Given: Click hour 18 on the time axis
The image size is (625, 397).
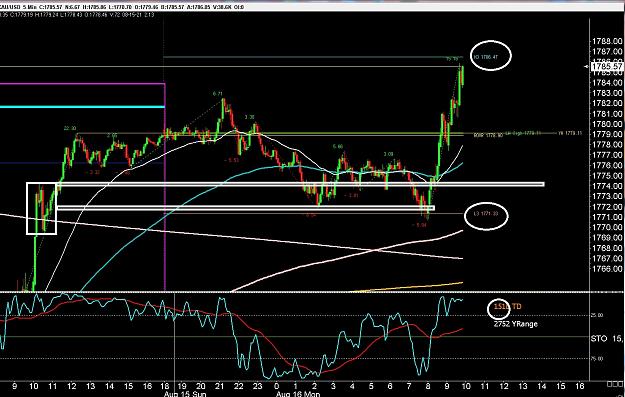Looking at the screenshot, I should [166, 386].
